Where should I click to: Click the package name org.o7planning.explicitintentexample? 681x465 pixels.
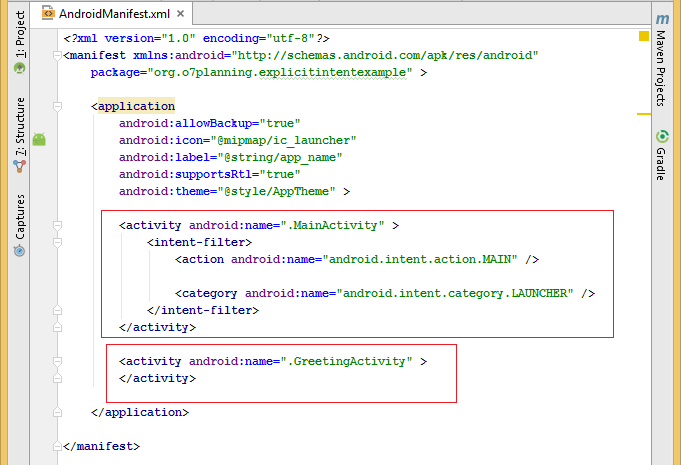(x=280, y=72)
